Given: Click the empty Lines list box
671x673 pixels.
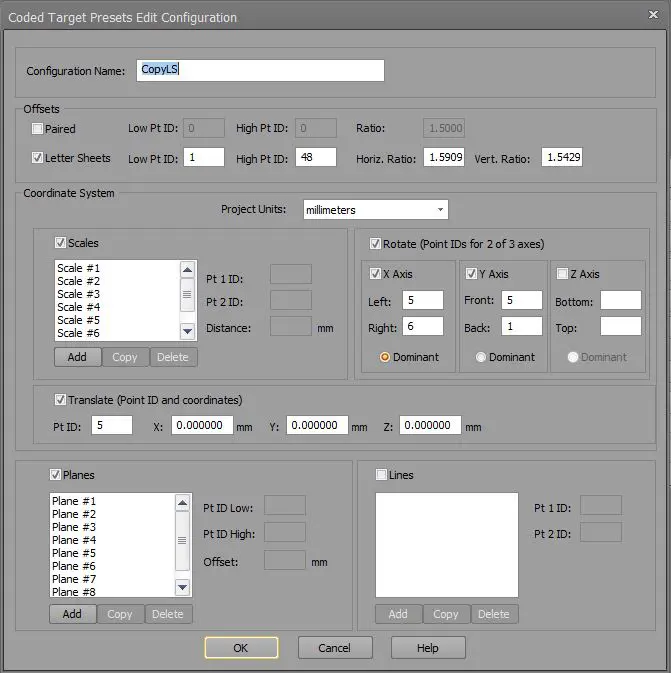Looking at the screenshot, I should [x=446, y=545].
